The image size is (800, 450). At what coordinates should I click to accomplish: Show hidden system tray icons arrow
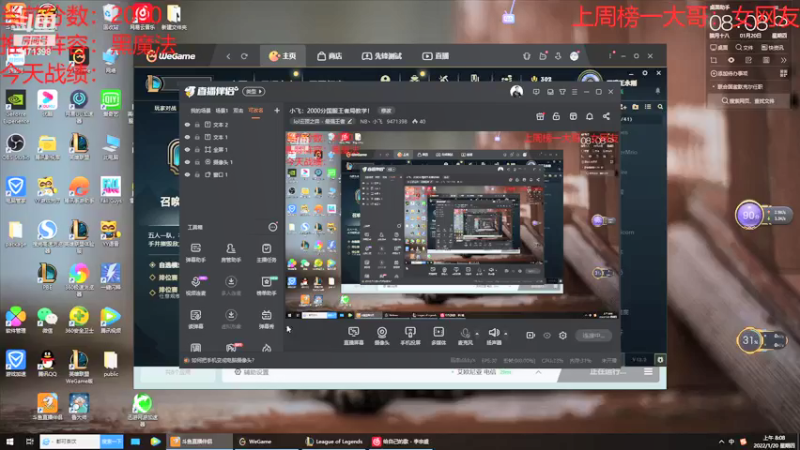[x=721, y=441]
